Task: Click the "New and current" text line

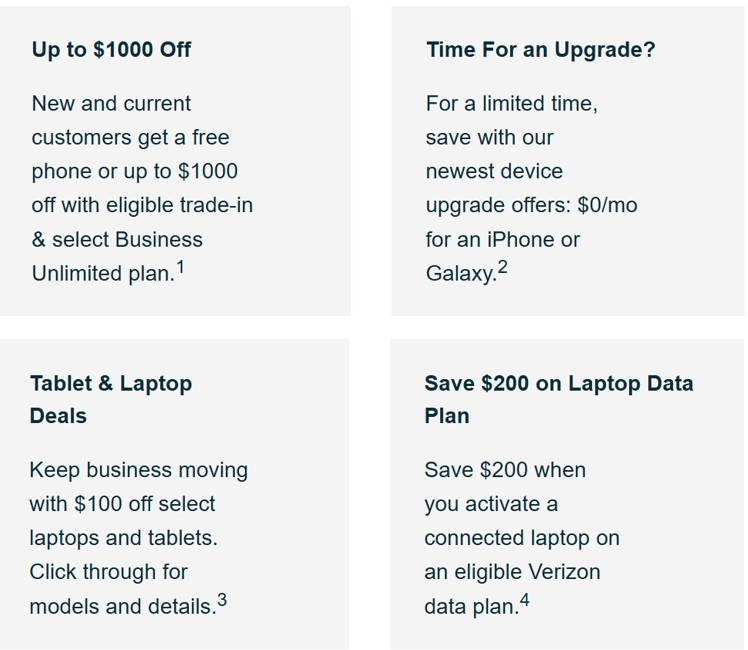Action: 111,104
